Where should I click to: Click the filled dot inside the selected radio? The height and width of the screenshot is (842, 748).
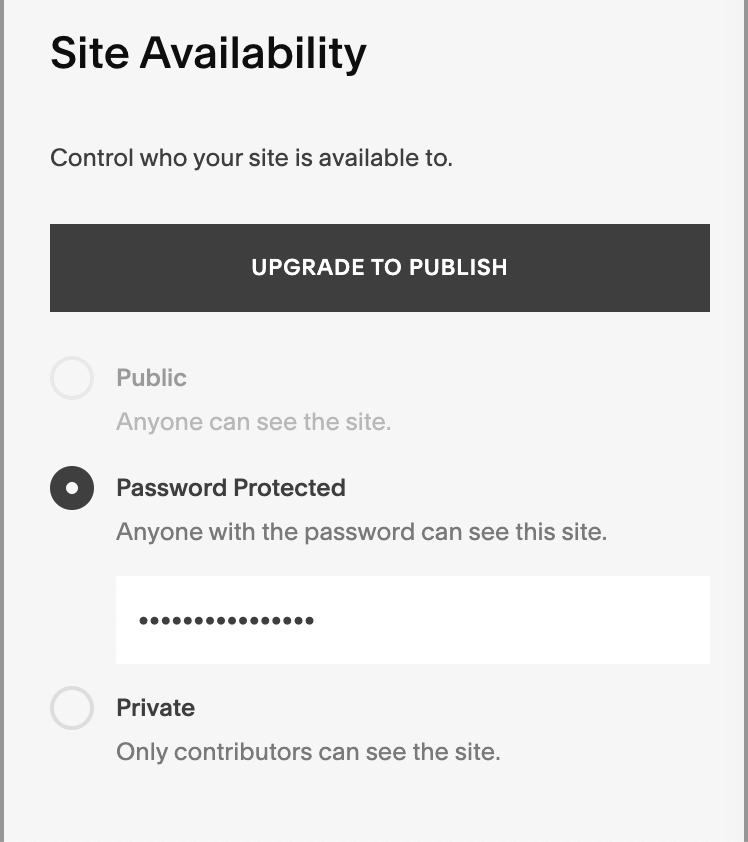click(x=72, y=488)
